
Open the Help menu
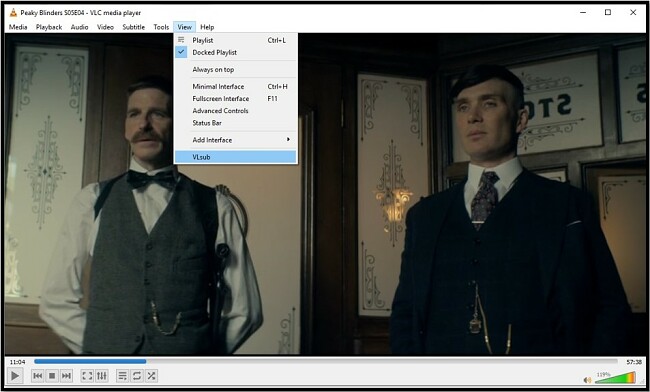click(207, 27)
